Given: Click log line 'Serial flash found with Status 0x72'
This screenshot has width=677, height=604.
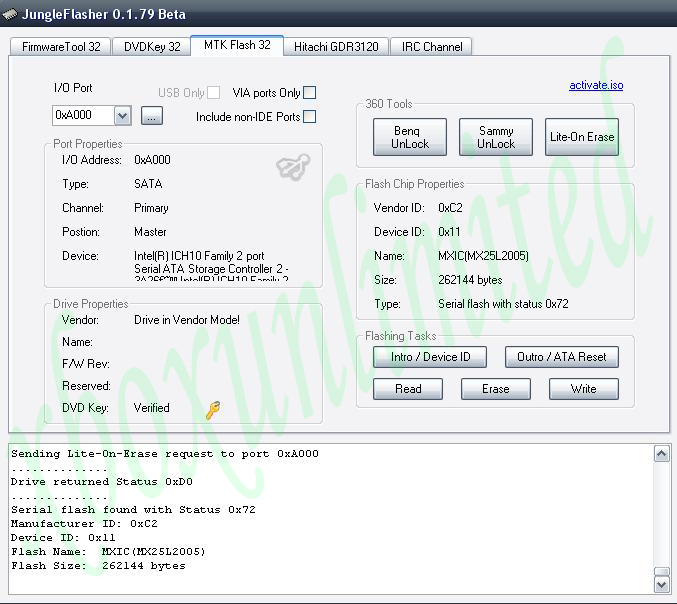Looking at the screenshot, I should tap(133, 510).
